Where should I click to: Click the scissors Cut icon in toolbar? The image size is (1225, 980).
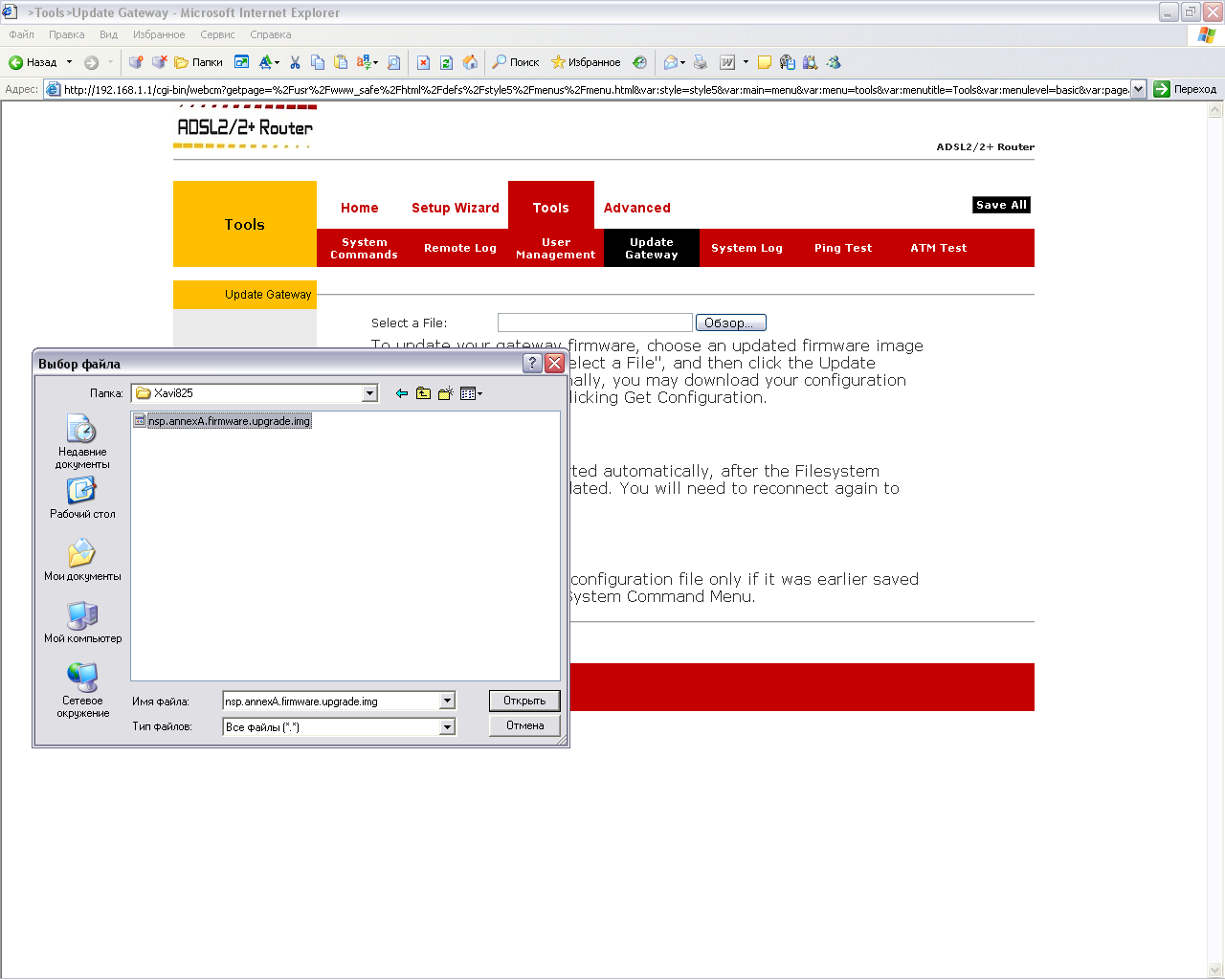295,62
